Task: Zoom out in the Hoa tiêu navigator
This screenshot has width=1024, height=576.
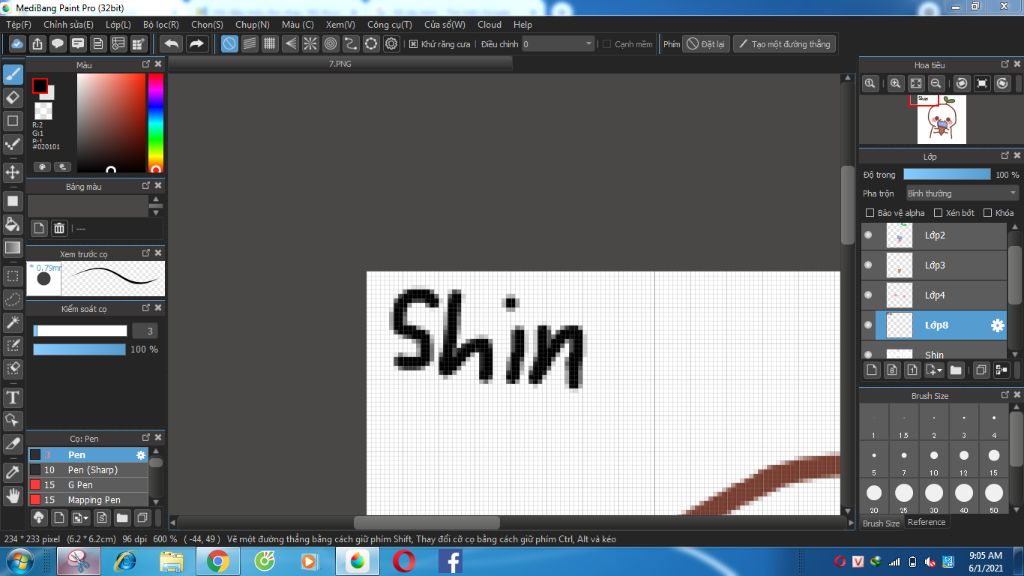Action: pyautogui.click(x=936, y=84)
